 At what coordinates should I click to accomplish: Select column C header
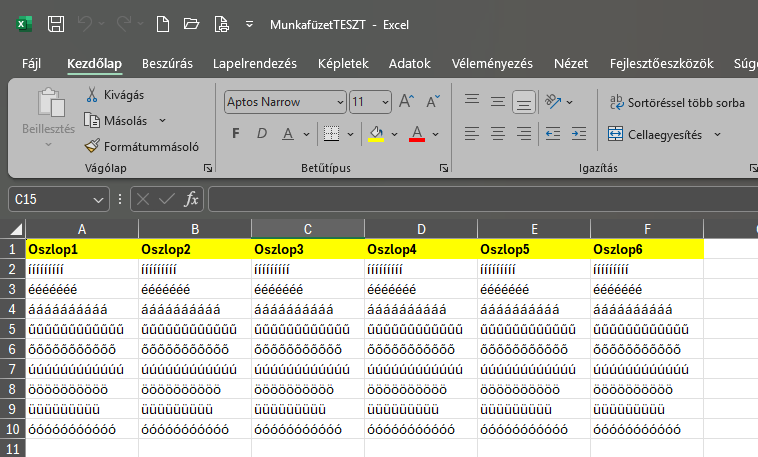coord(308,229)
